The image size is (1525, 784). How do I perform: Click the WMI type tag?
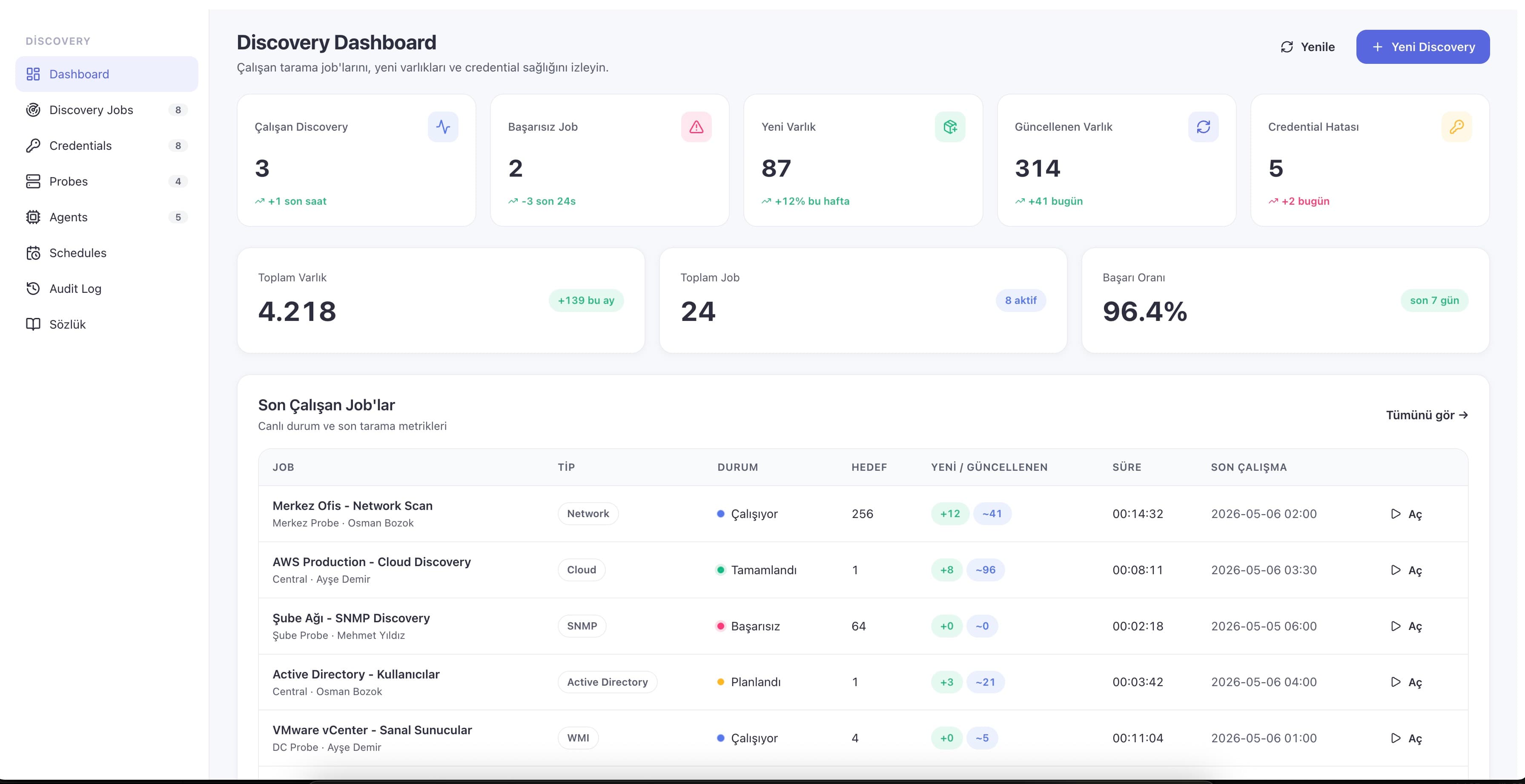(579, 738)
